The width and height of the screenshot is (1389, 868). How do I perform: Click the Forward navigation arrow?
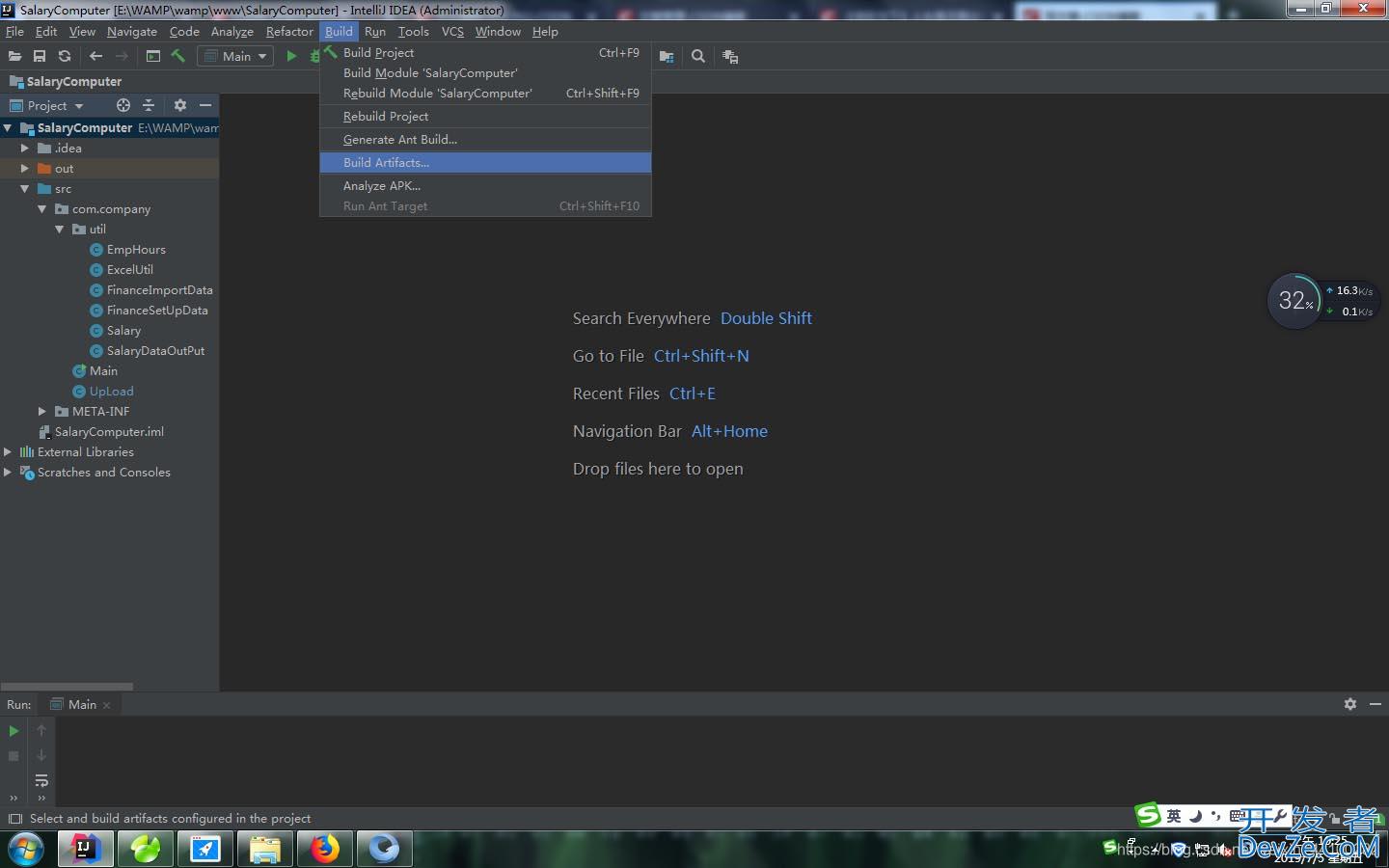pyautogui.click(x=122, y=56)
